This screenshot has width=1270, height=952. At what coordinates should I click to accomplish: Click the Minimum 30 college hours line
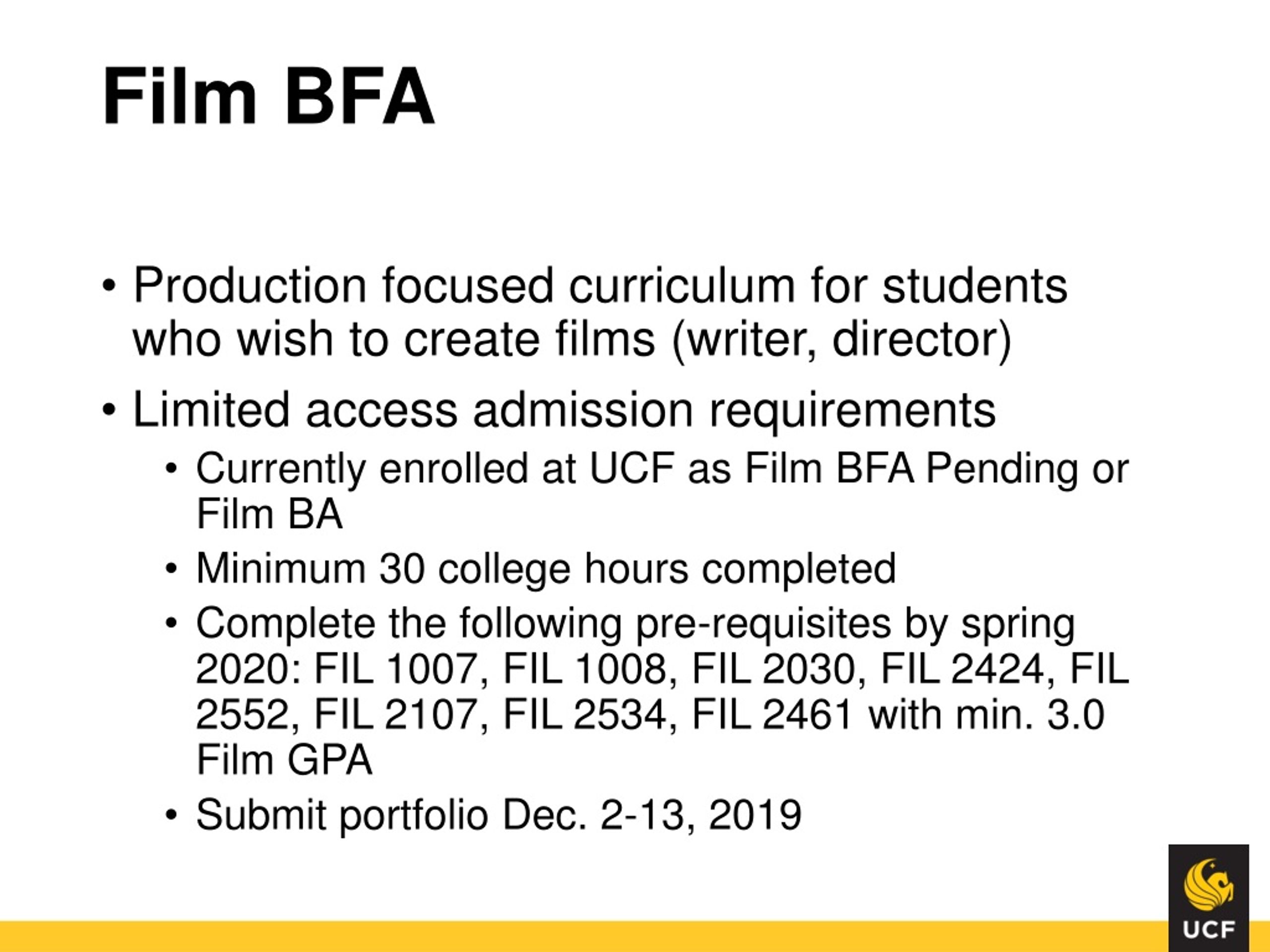(546, 569)
